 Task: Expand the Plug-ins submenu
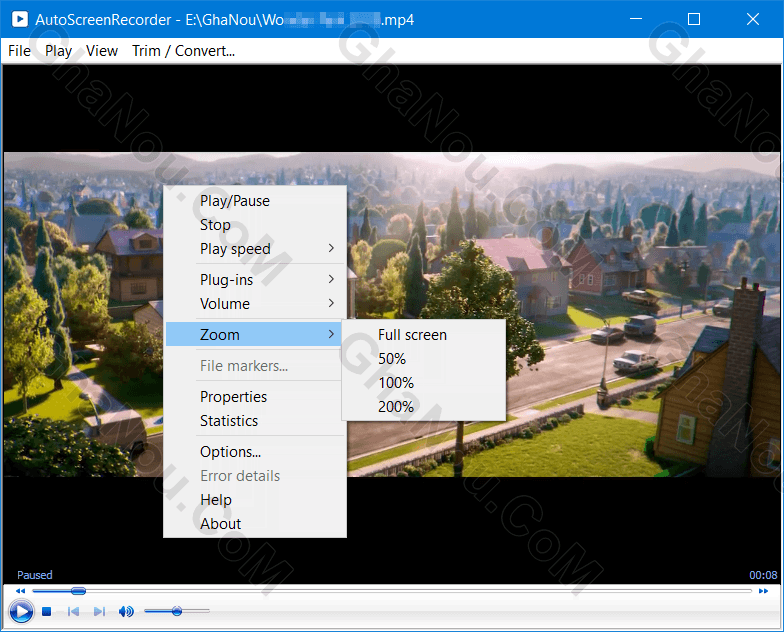(255, 280)
